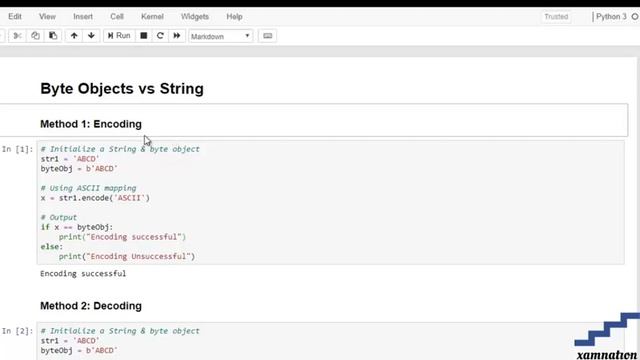Click the Python 3 kernel indicator circle
The height and width of the screenshot is (360, 640).
pyautogui.click(x=635, y=17)
